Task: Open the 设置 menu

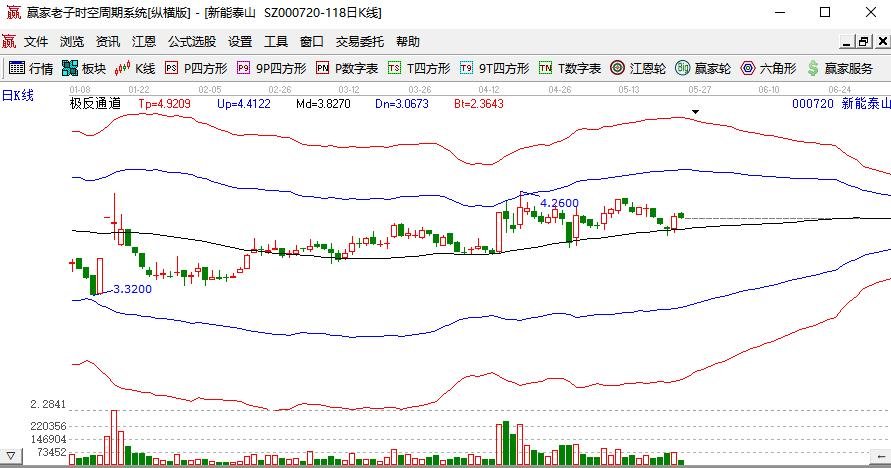Action: tap(240, 41)
